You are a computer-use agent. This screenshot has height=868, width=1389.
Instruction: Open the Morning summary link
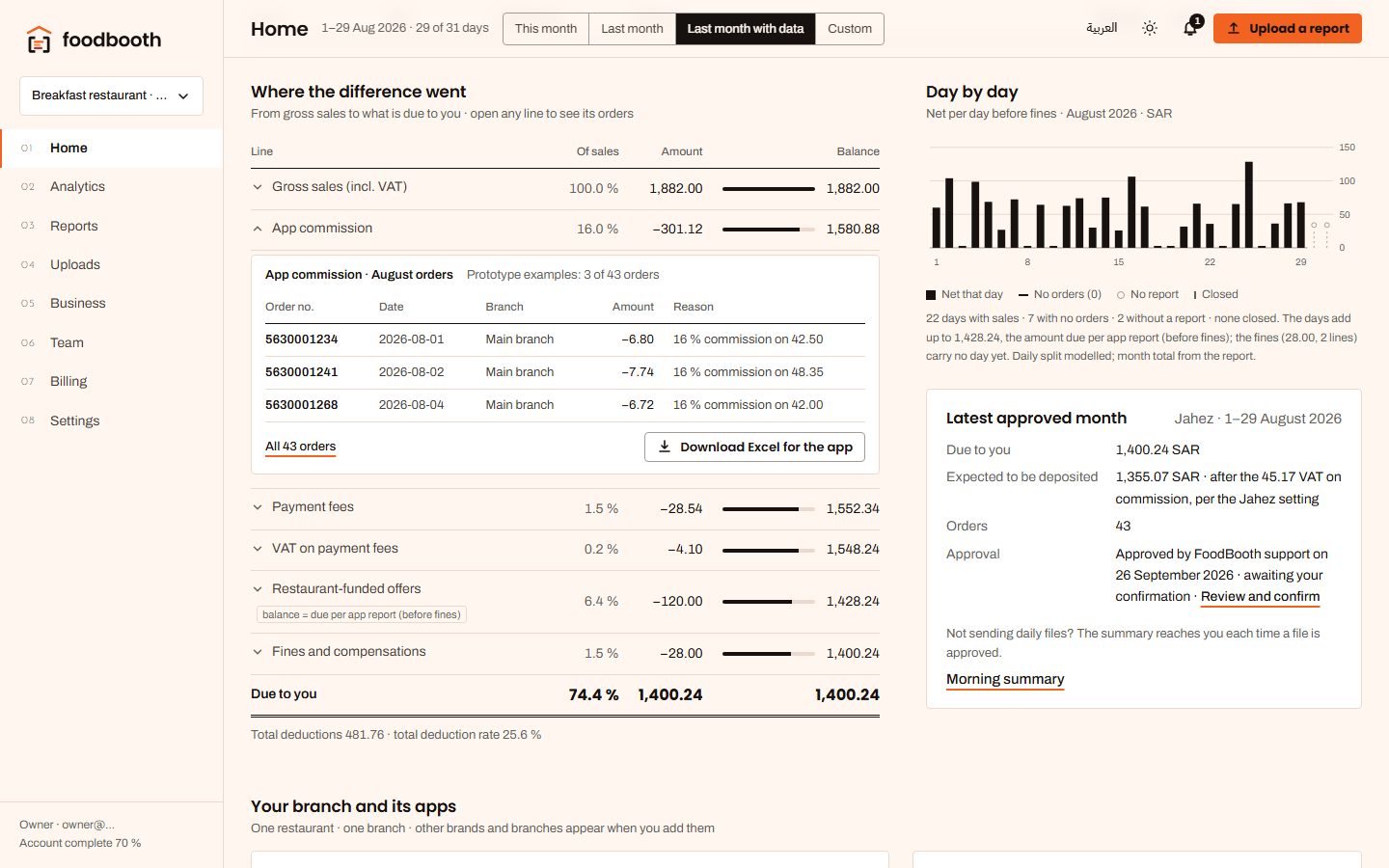[1005, 680]
